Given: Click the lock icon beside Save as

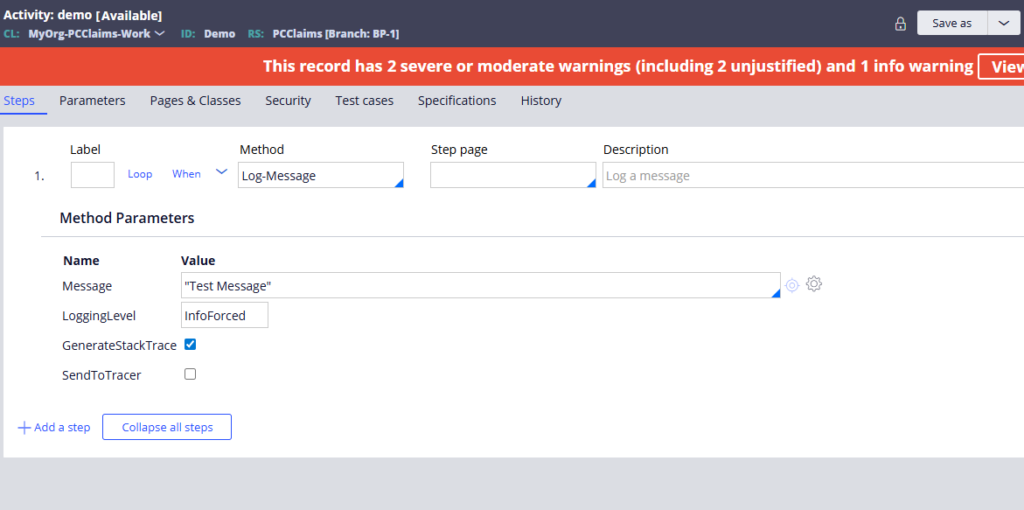Looking at the screenshot, I should coord(900,24).
